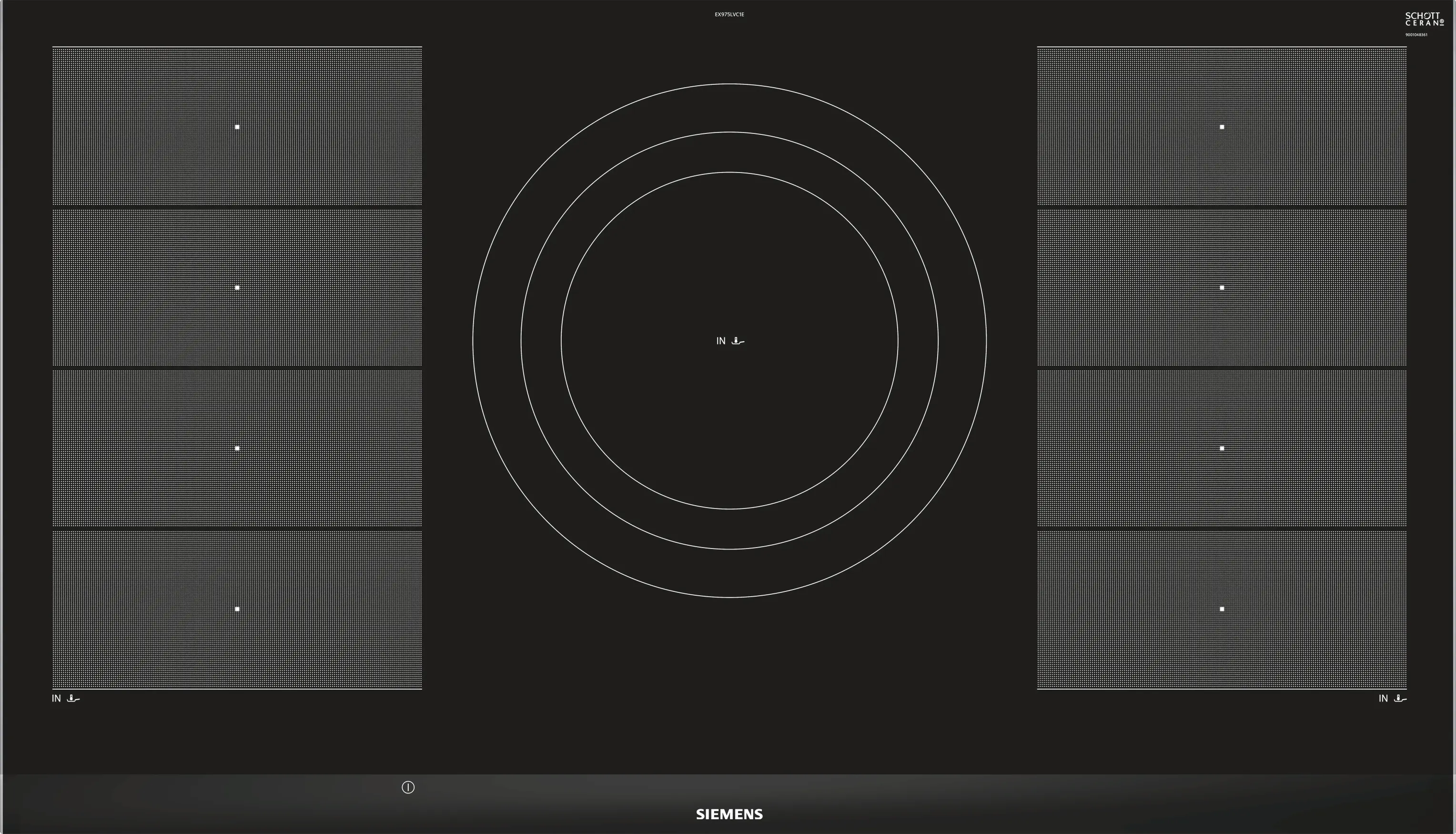Click top of the outermost cooking ring
Image resolution: width=1456 pixels, height=834 pixels.
tap(729, 84)
